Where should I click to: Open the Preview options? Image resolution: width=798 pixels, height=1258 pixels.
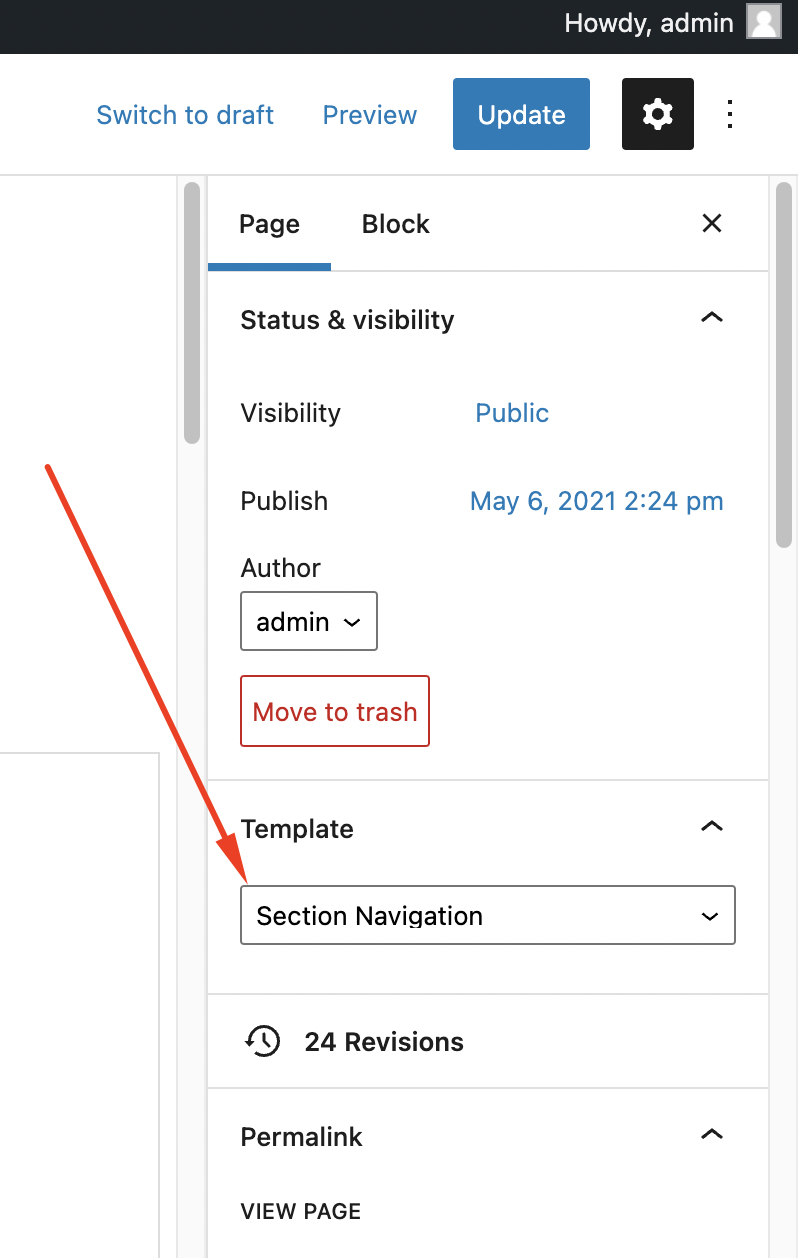369,115
